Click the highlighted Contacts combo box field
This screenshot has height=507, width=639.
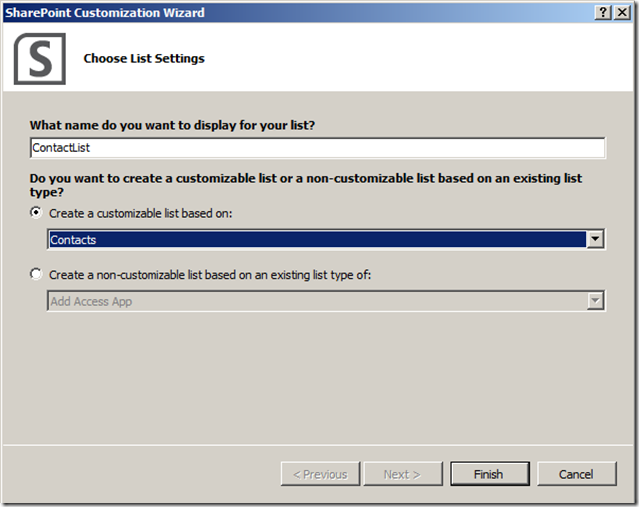point(316,240)
